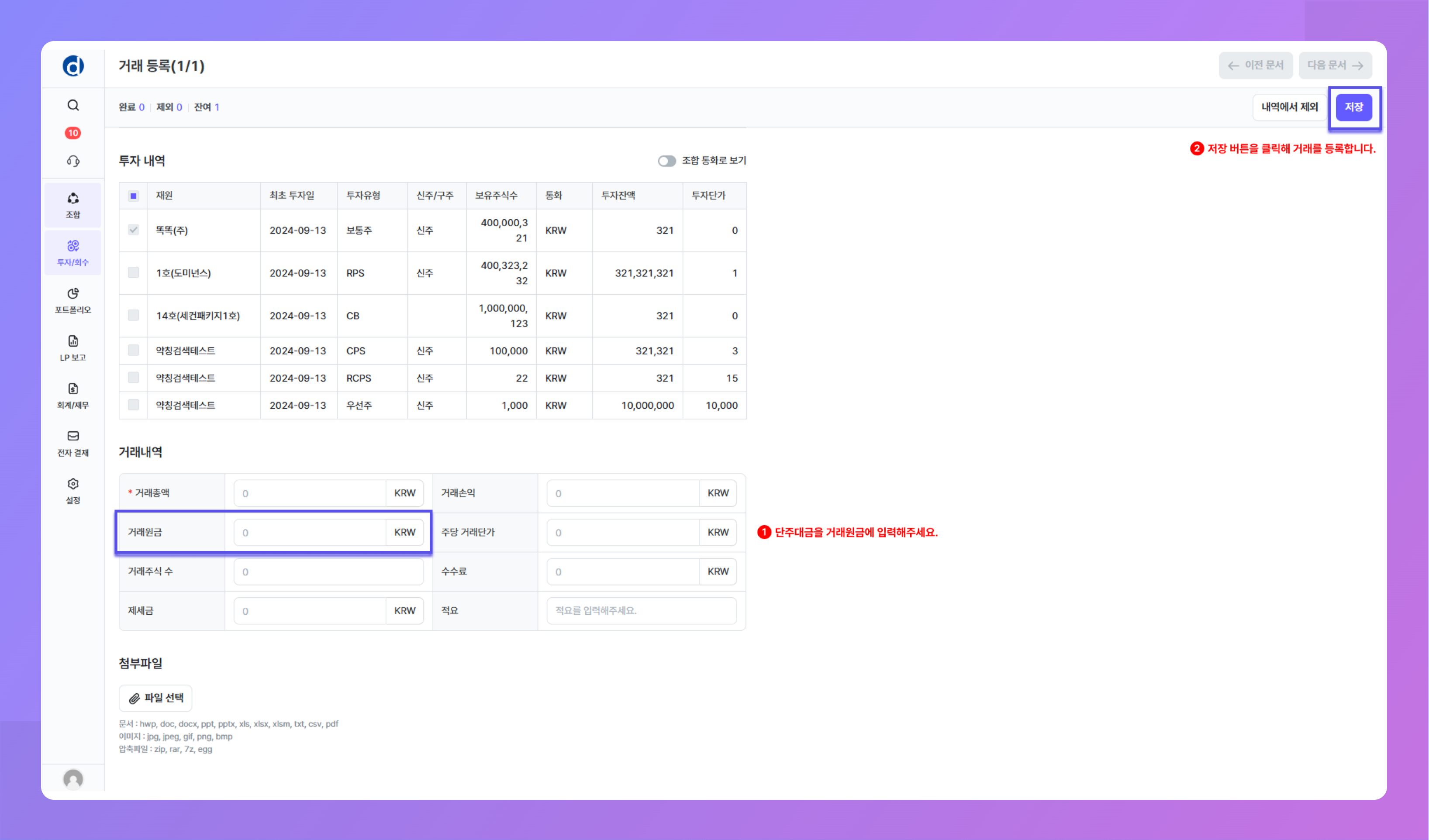Check the 14호(세컨패키지1호) row checkbox
This screenshot has height=840, width=1429.
(133, 315)
